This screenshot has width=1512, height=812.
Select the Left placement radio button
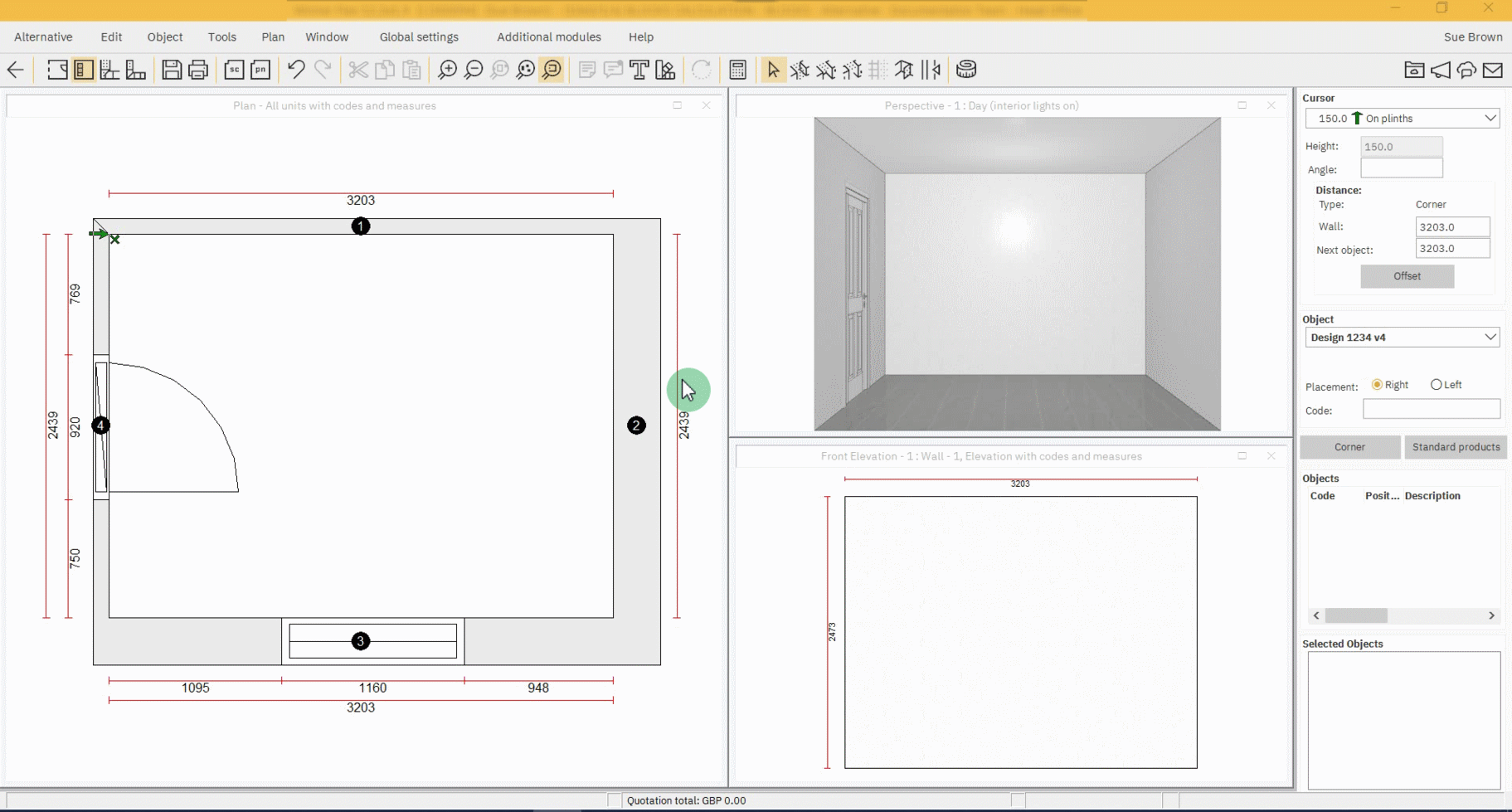pos(1437,385)
